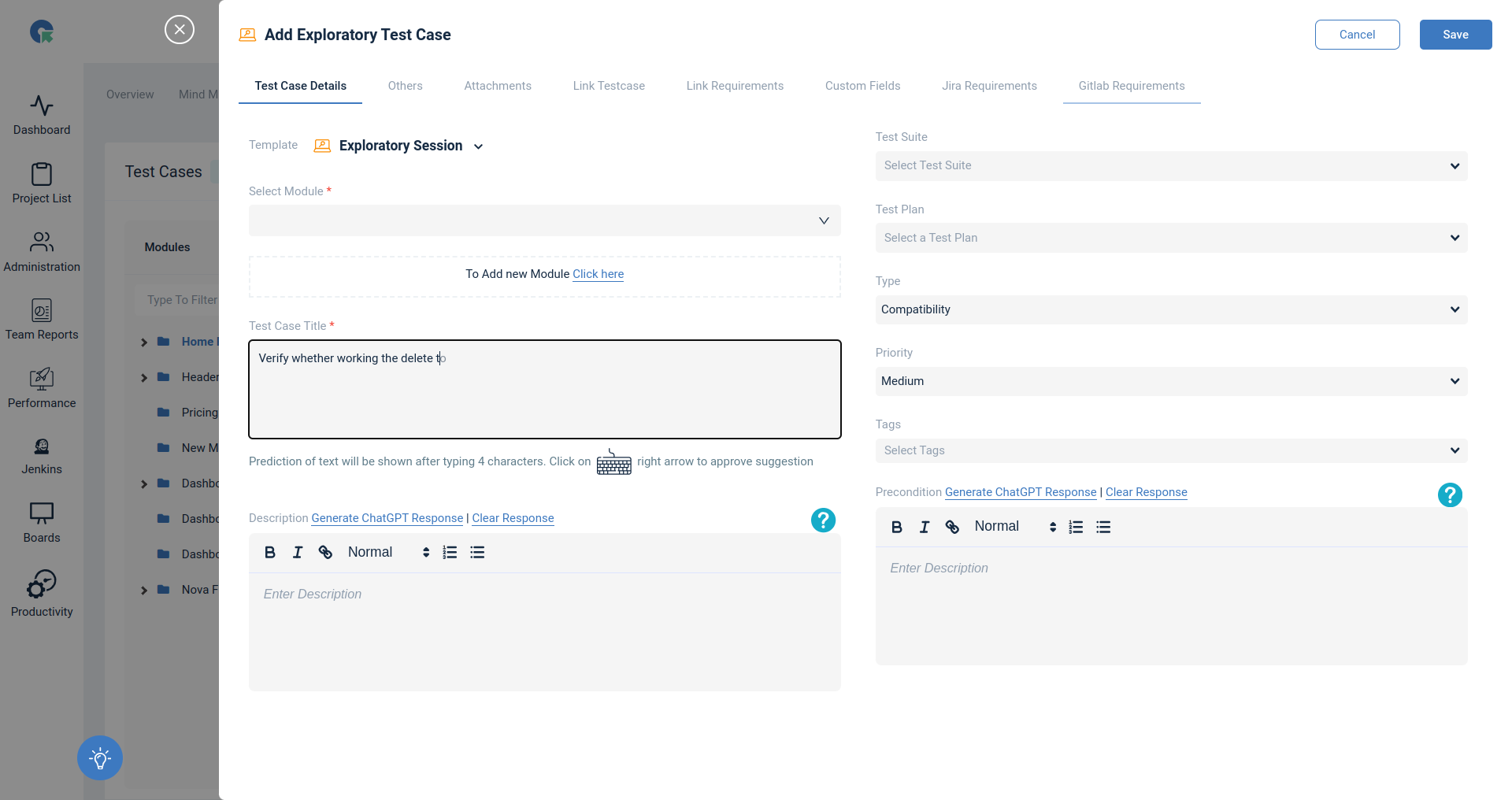Viewport: 1512px width, 800px height.
Task: Click the lightbulb tips floating button
Action: tap(100, 758)
